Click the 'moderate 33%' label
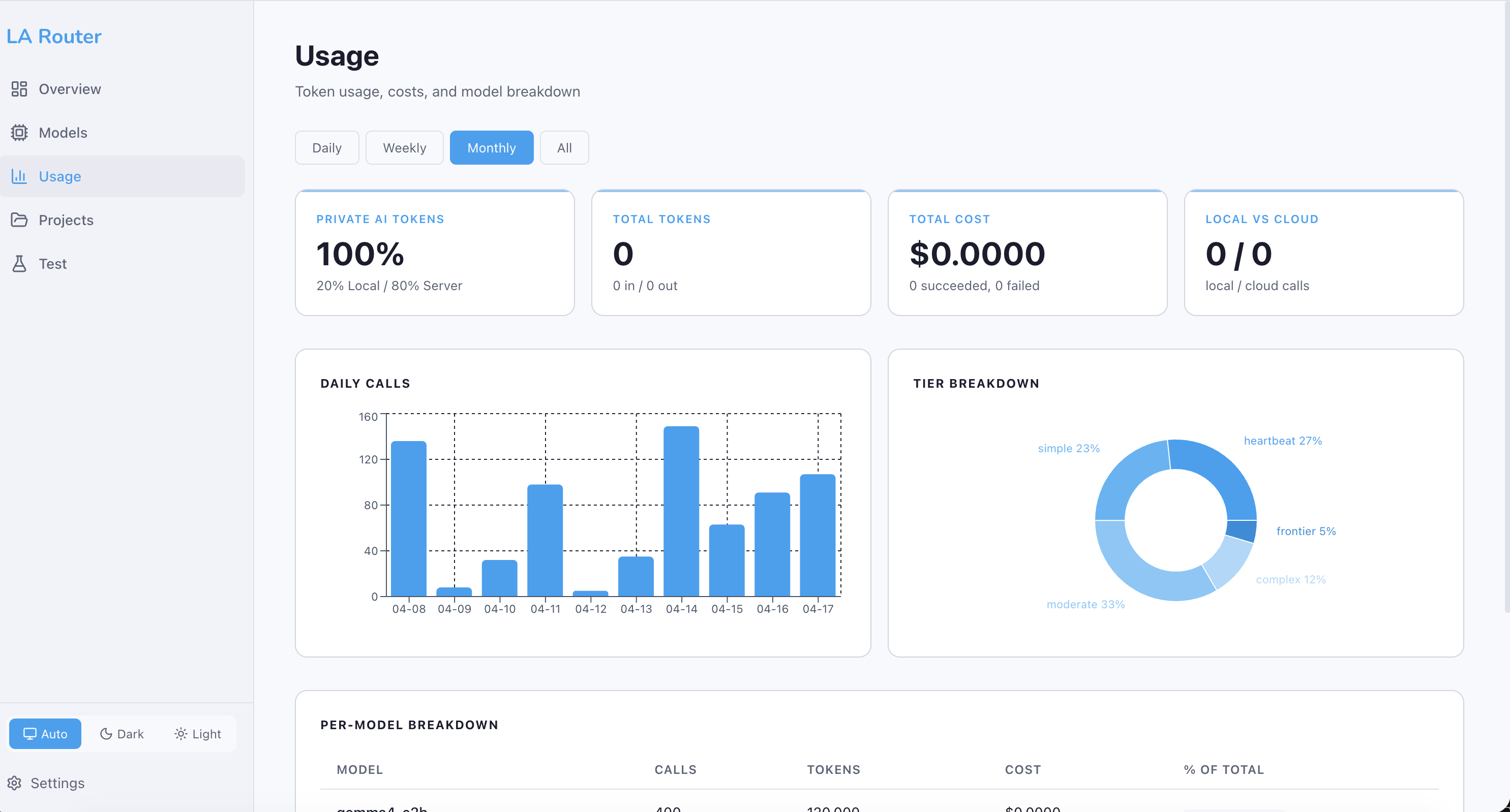Screen dimensions: 1510x812 (1085, 604)
